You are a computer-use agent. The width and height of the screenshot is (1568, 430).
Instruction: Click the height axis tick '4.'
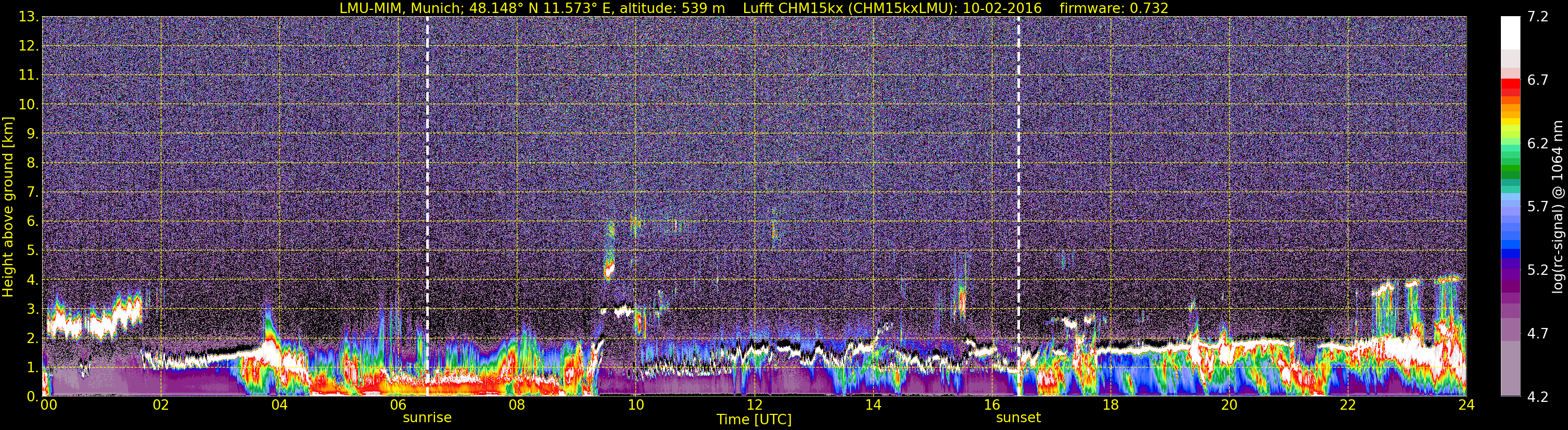click(x=33, y=280)
